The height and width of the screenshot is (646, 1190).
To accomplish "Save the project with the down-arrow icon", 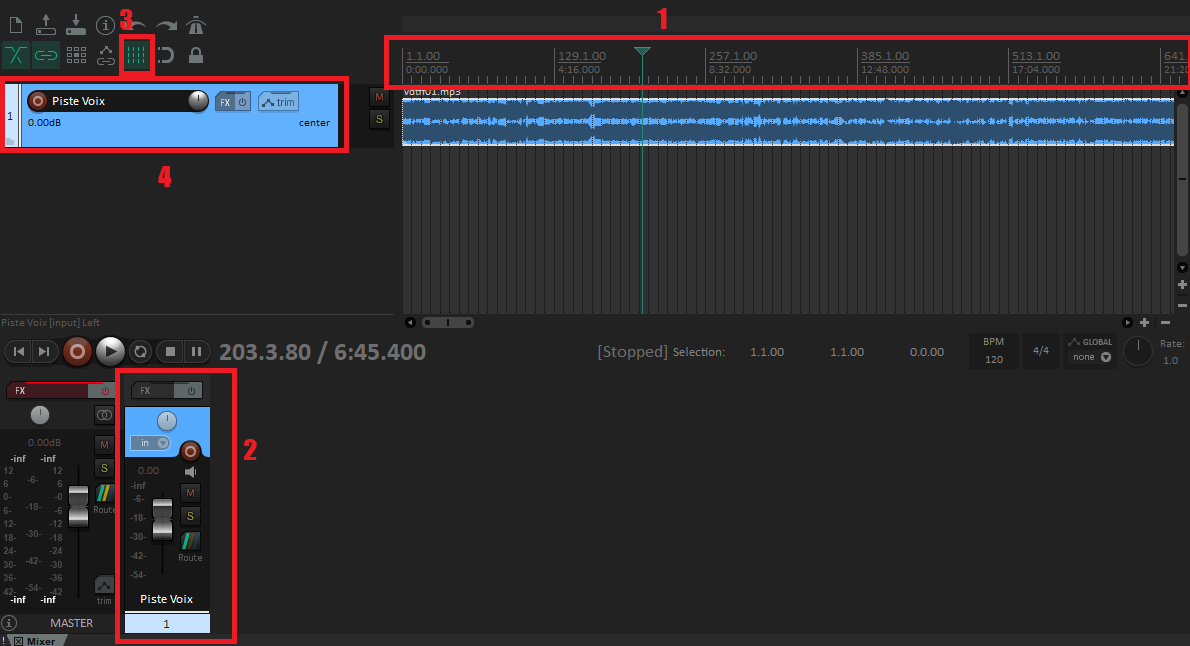I will (76, 25).
